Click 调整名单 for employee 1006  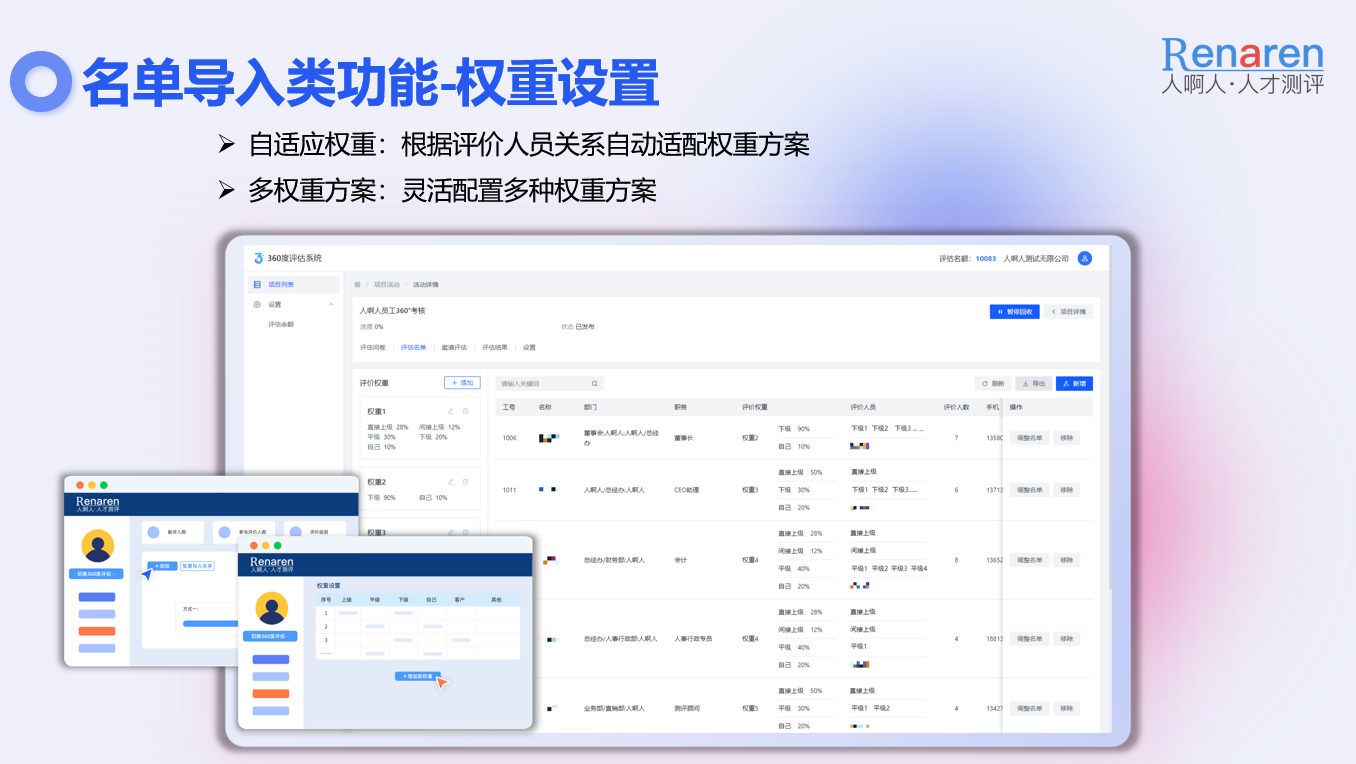[x=1029, y=438]
